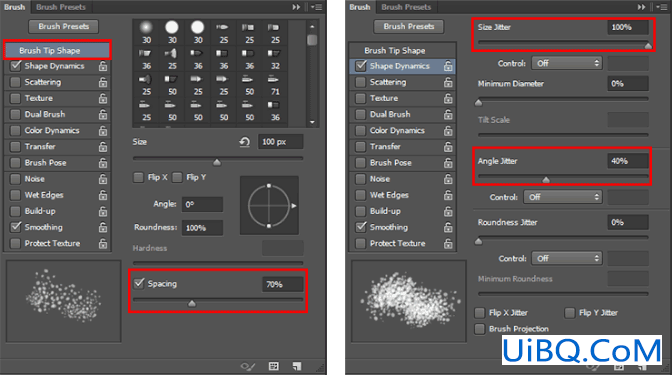Lock Color Dynamics in left Brush panel
This screenshot has height=375, width=672.
(x=103, y=131)
